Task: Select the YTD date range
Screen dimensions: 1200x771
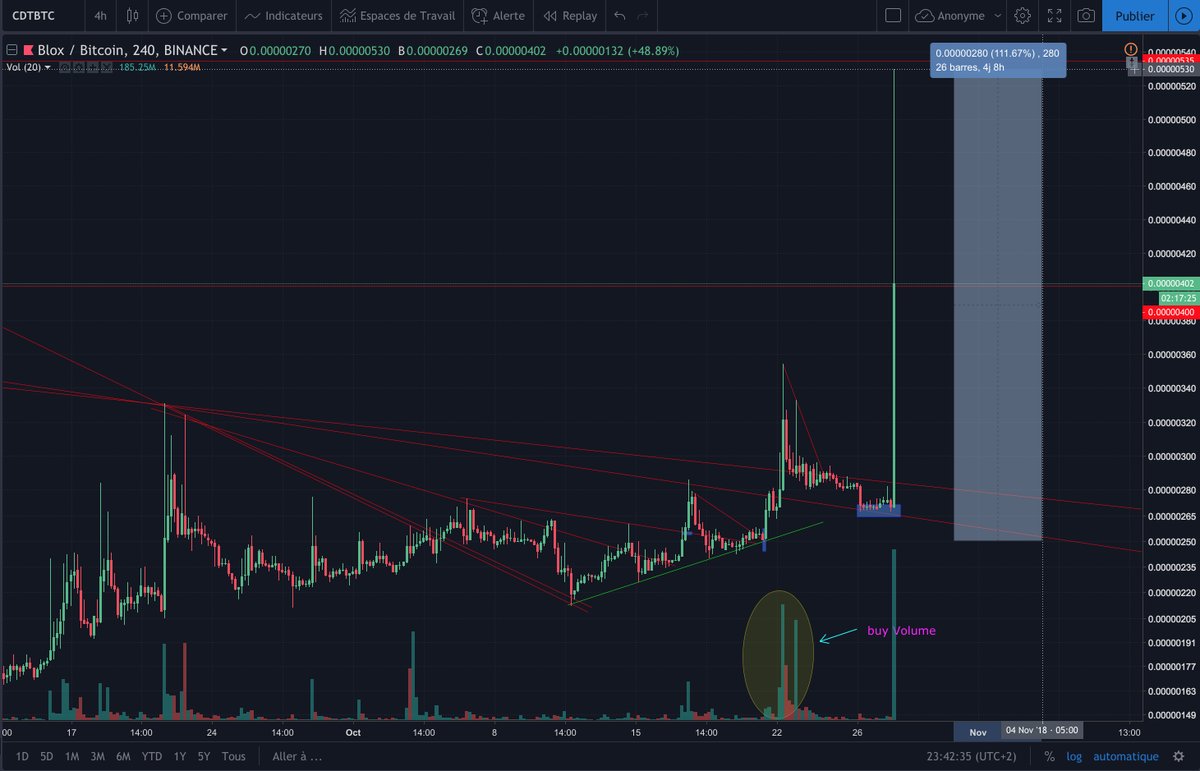Action: [152, 756]
